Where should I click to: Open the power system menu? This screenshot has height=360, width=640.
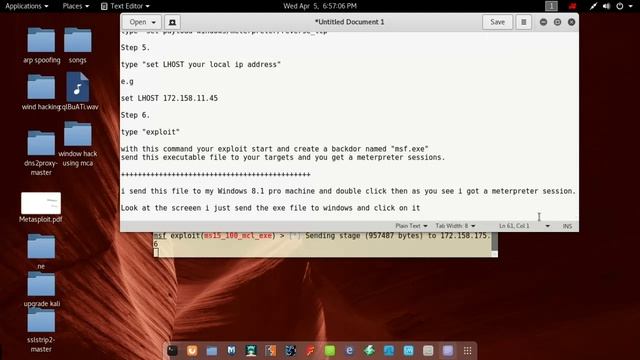pos(624,6)
